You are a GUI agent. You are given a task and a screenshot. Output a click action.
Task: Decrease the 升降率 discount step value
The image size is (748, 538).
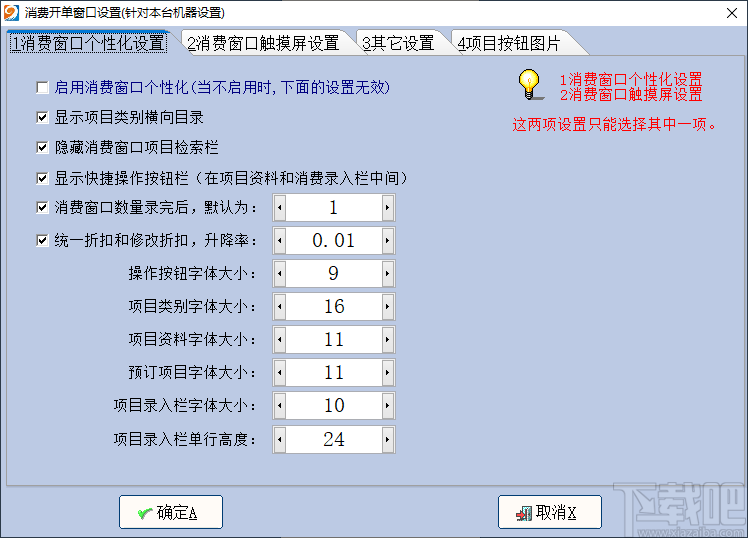280,240
